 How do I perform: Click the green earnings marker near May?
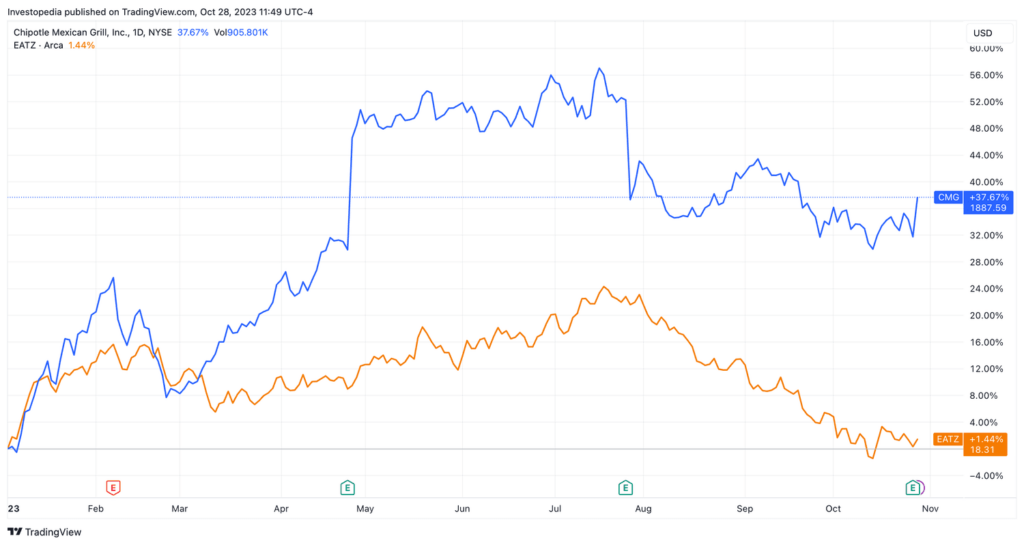click(x=347, y=488)
